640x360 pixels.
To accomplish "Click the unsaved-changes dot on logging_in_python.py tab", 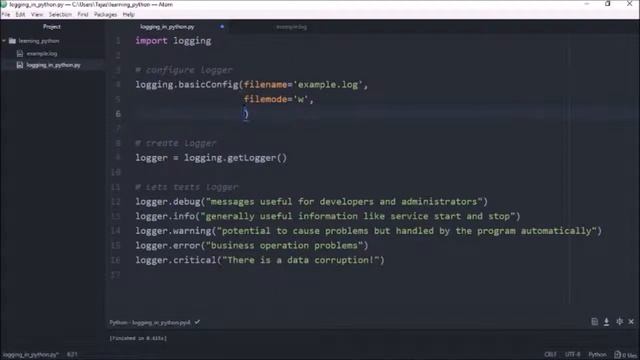I will [222, 27].
